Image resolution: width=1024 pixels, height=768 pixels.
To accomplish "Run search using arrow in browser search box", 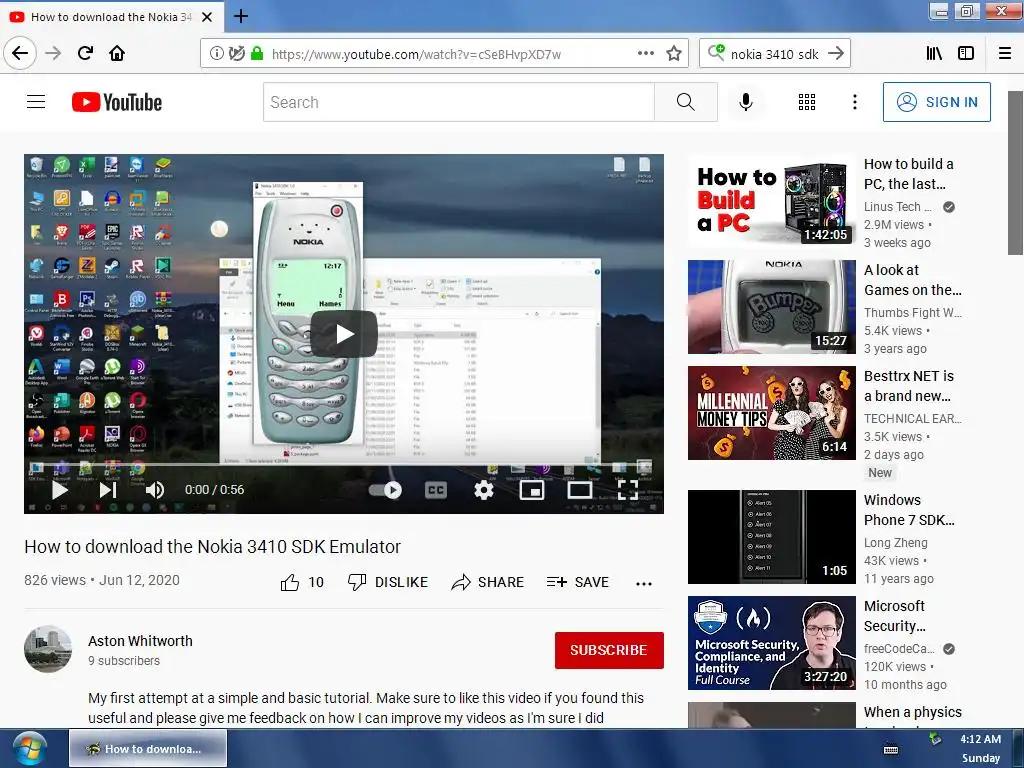I will pos(836,54).
